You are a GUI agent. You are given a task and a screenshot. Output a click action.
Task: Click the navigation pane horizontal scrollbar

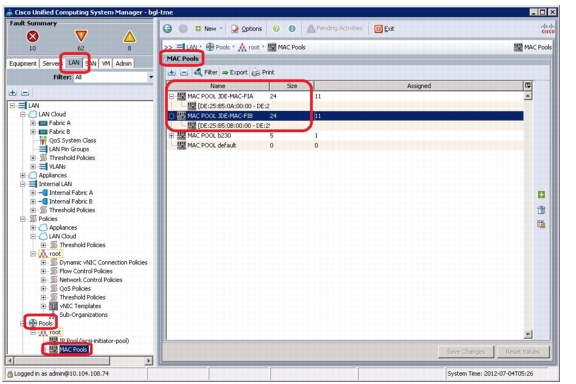pyautogui.click(x=79, y=360)
